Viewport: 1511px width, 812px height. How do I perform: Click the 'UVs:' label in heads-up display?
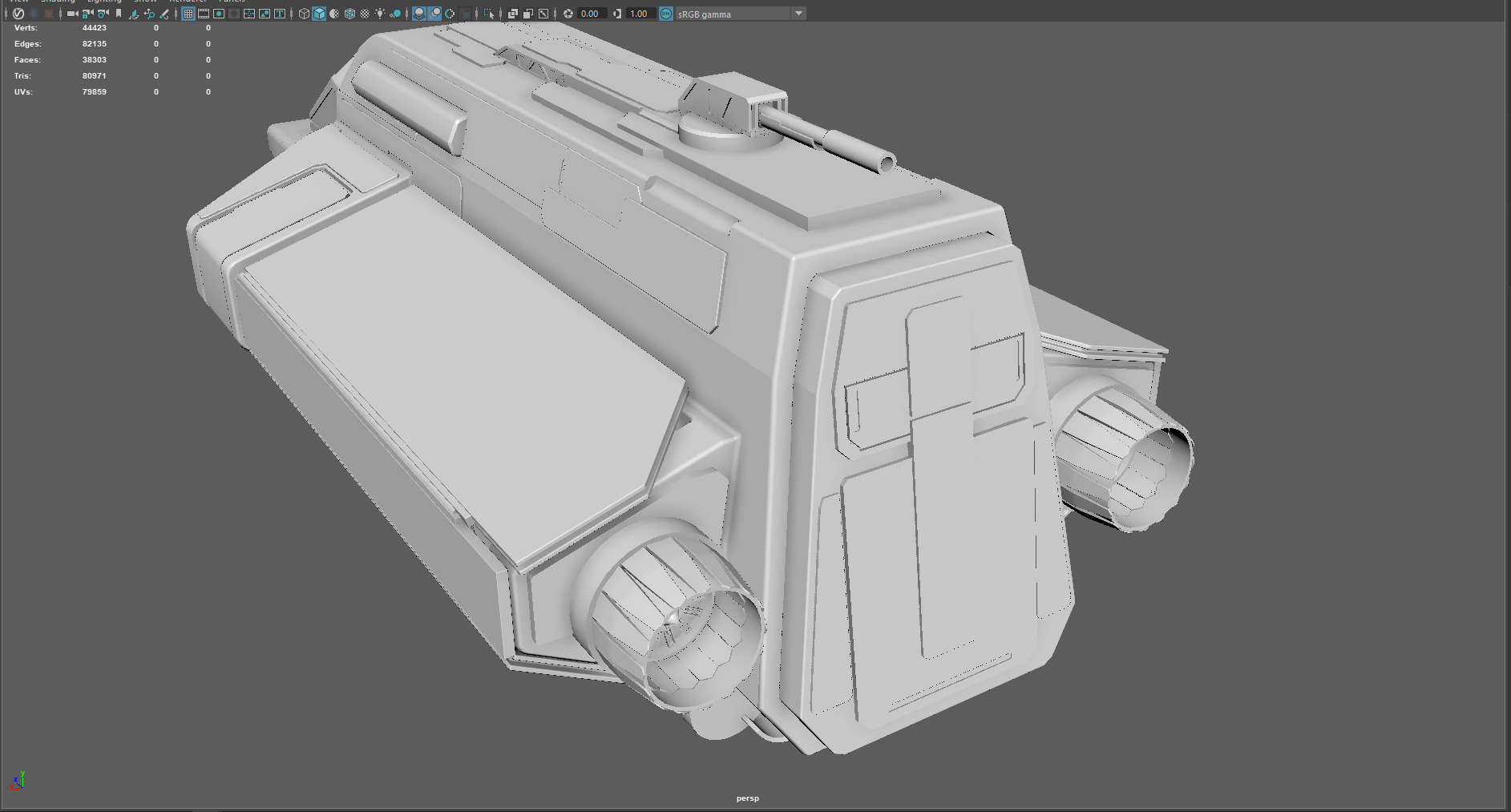(23, 91)
